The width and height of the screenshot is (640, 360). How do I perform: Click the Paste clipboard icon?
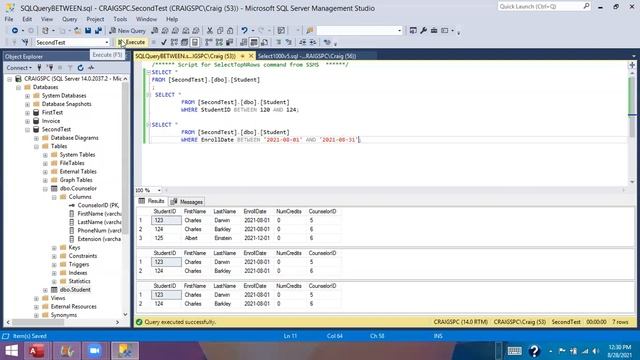point(230,31)
